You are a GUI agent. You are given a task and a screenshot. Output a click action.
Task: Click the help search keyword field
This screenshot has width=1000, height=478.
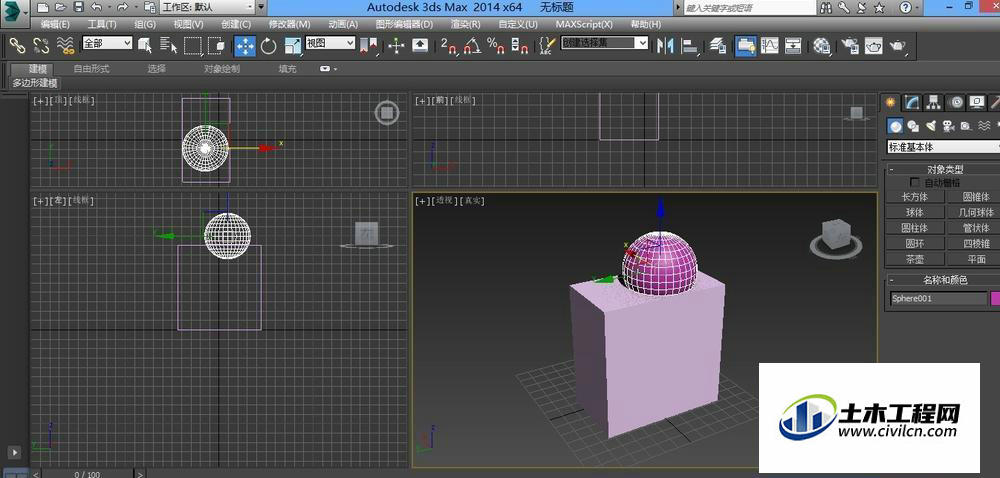click(x=749, y=8)
